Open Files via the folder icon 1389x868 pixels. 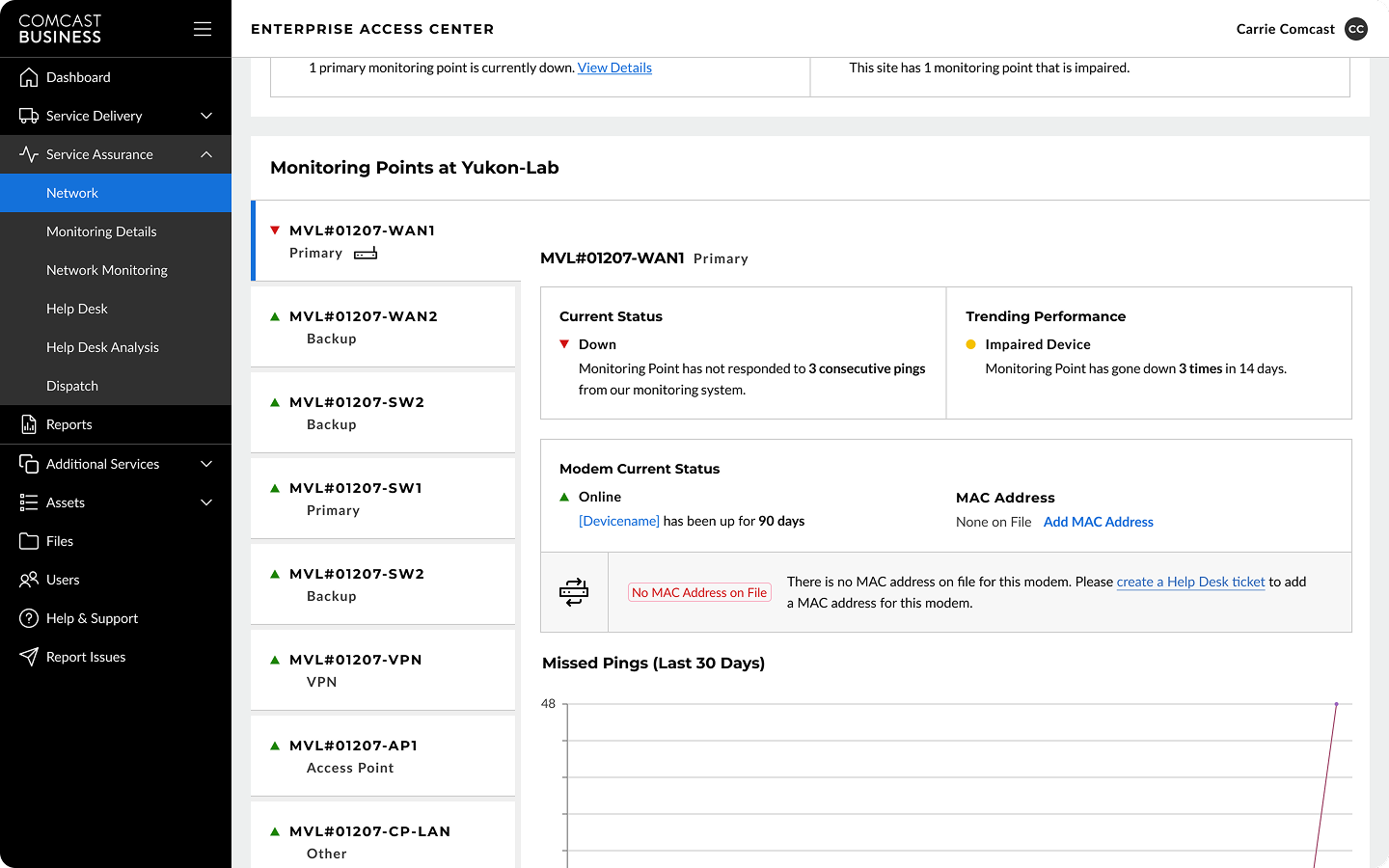pos(29,541)
